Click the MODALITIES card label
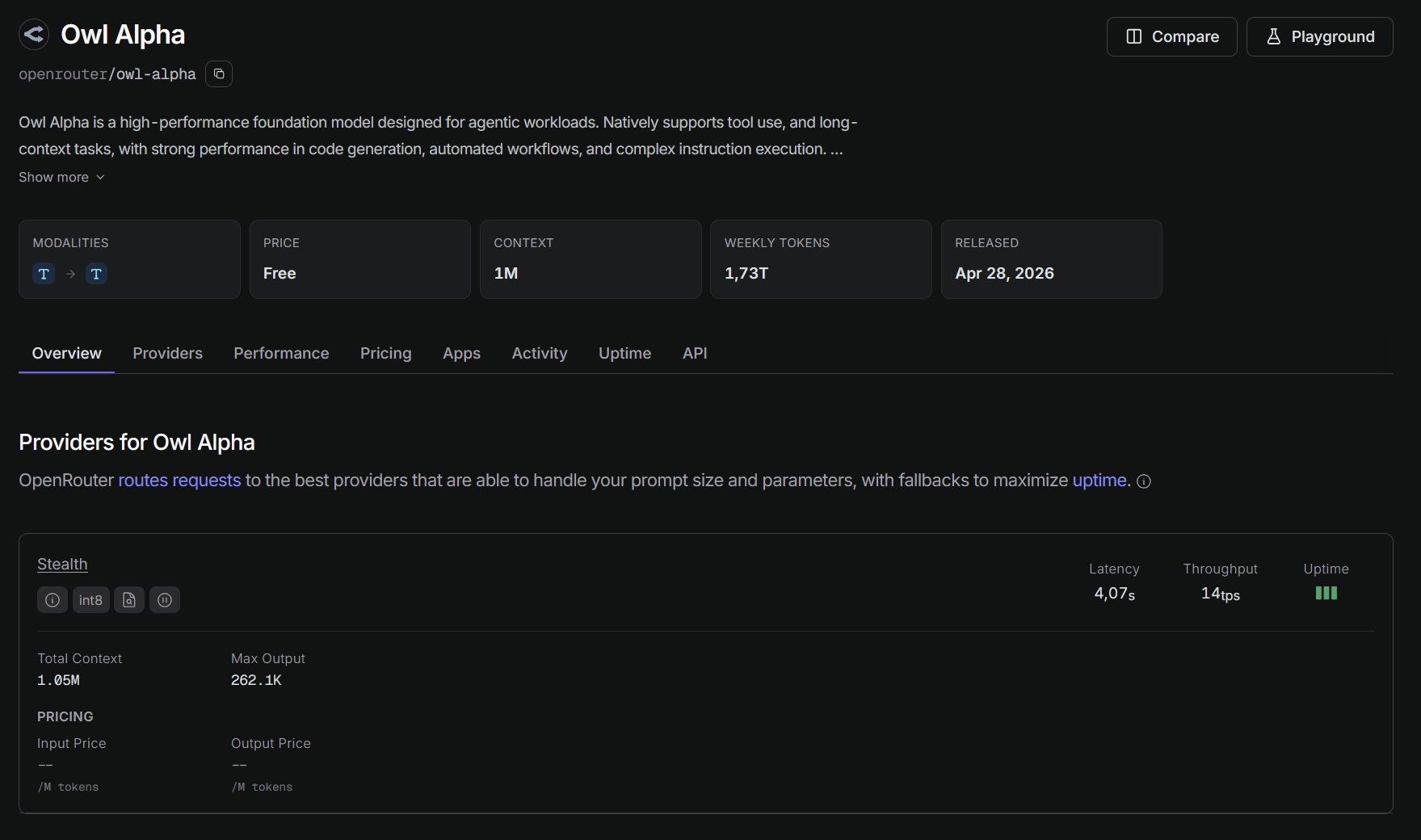This screenshot has height=840, width=1421. (x=70, y=243)
